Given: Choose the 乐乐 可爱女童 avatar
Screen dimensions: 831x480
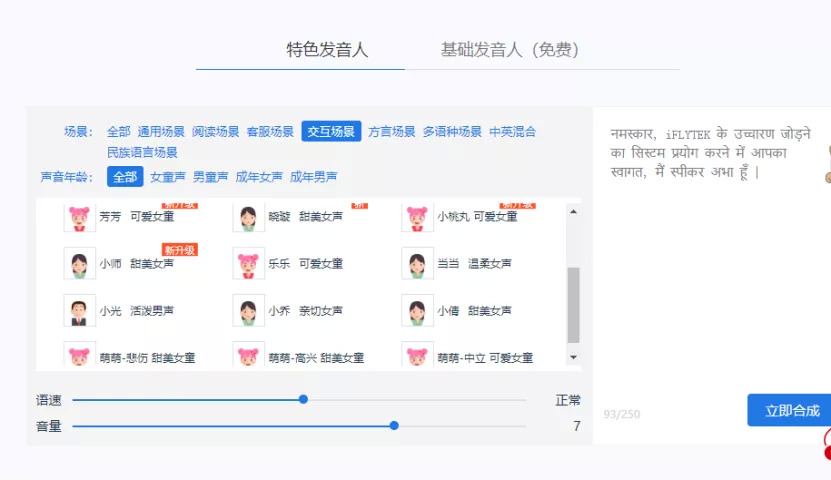Looking at the screenshot, I should coord(249,264).
